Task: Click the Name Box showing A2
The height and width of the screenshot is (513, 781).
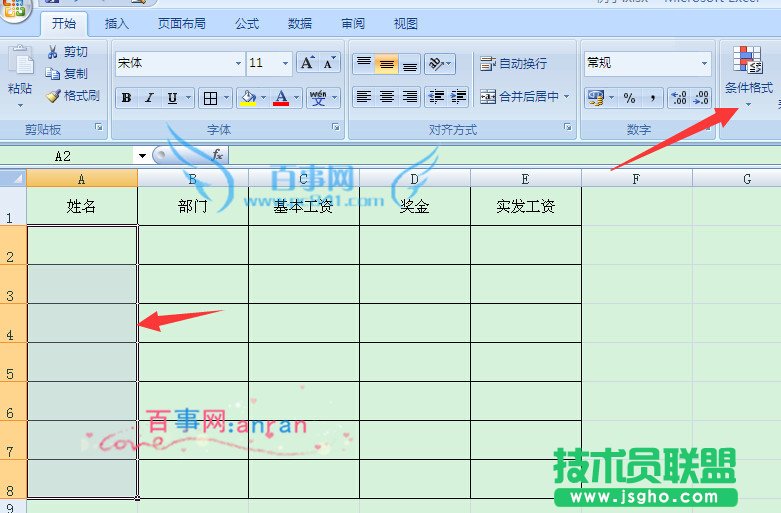Action: [67, 156]
